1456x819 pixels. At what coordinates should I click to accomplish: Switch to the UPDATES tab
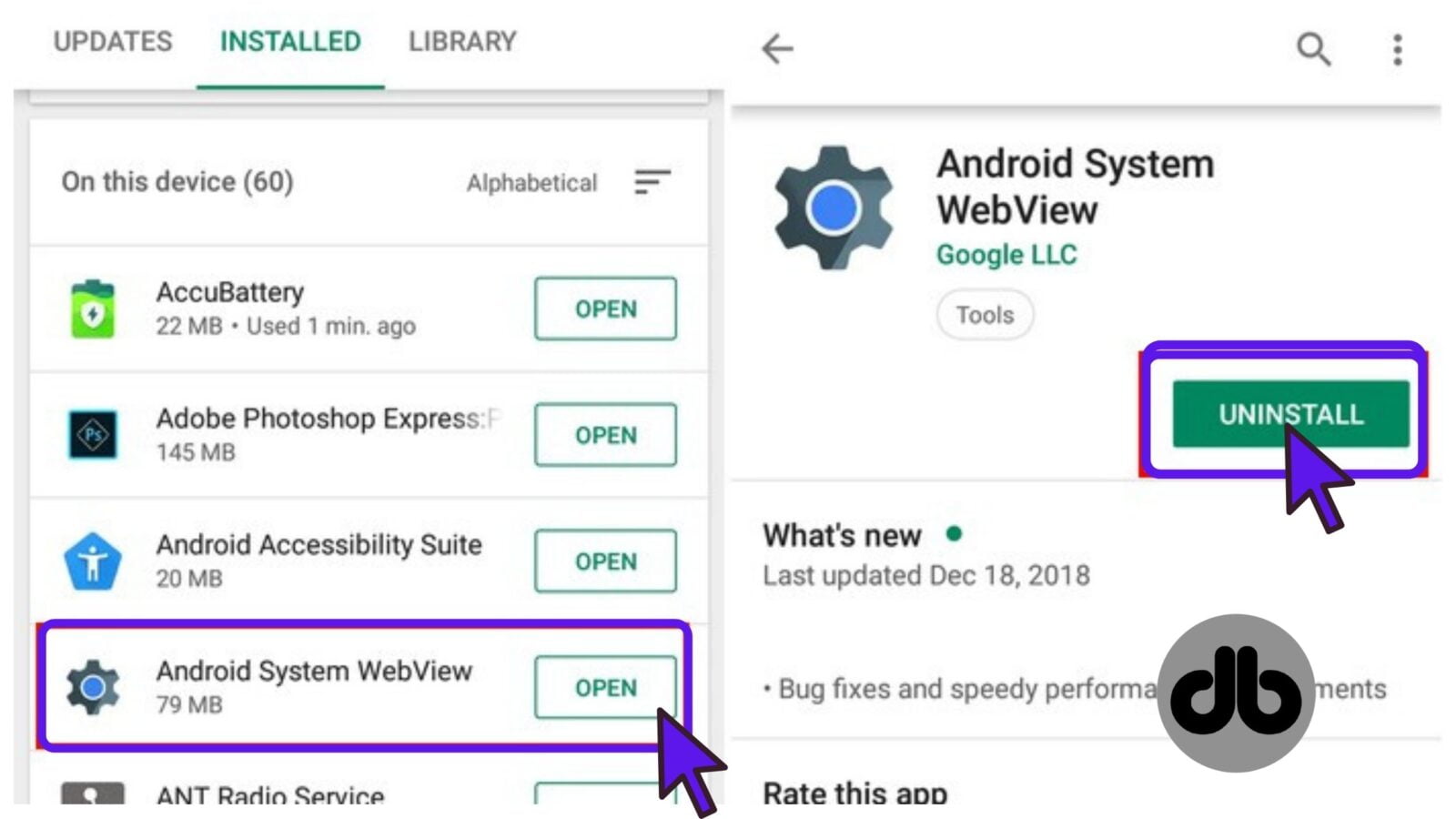113,42
